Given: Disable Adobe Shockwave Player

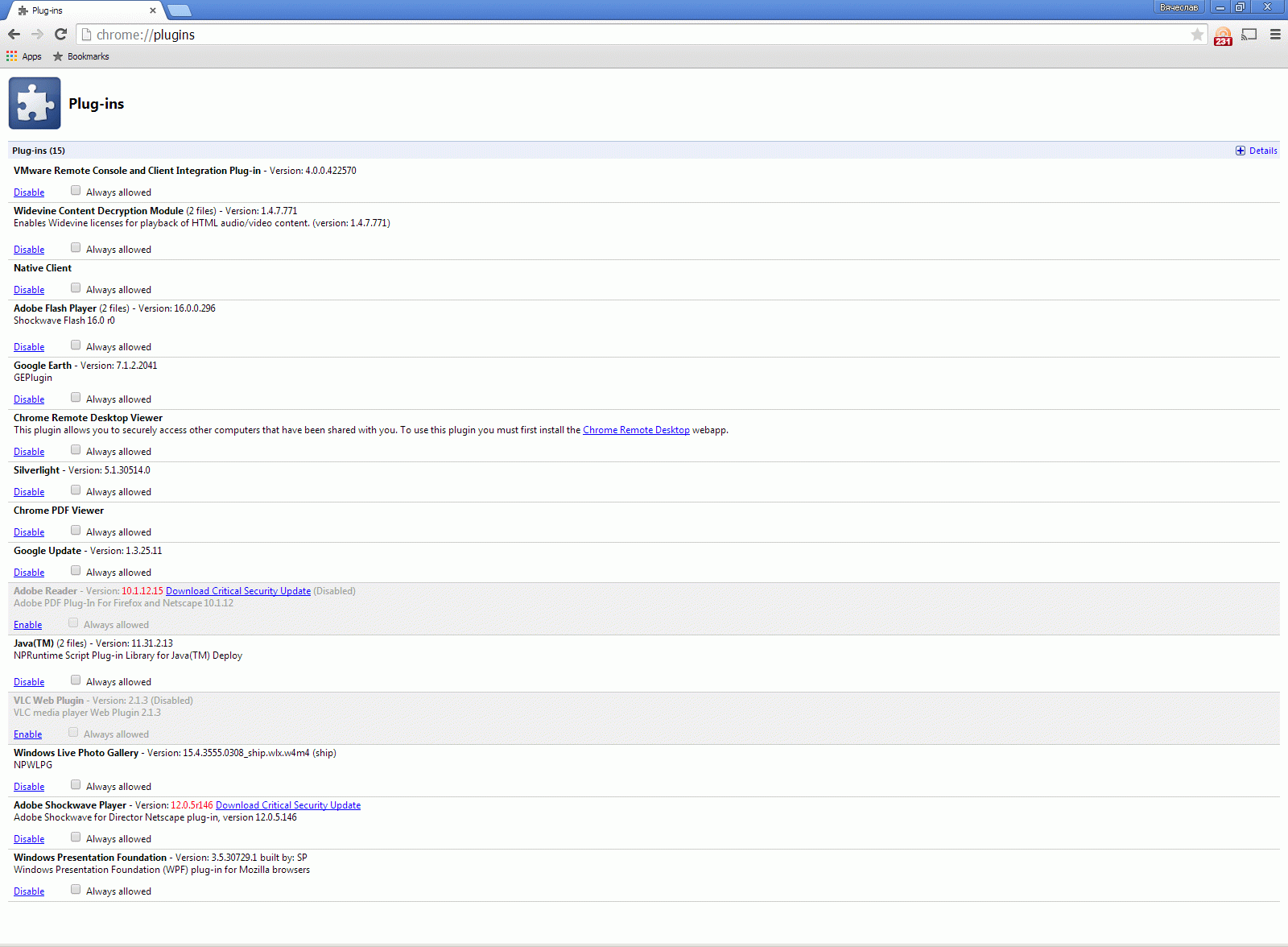Looking at the screenshot, I should 29,839.
